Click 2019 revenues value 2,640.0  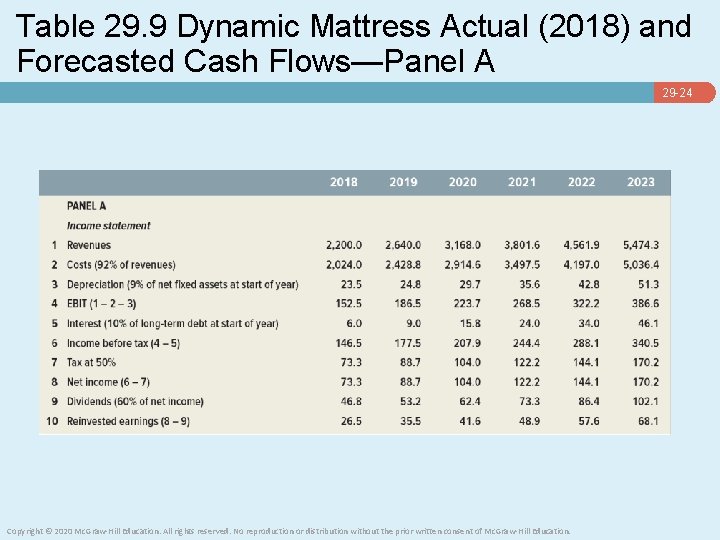(403, 245)
